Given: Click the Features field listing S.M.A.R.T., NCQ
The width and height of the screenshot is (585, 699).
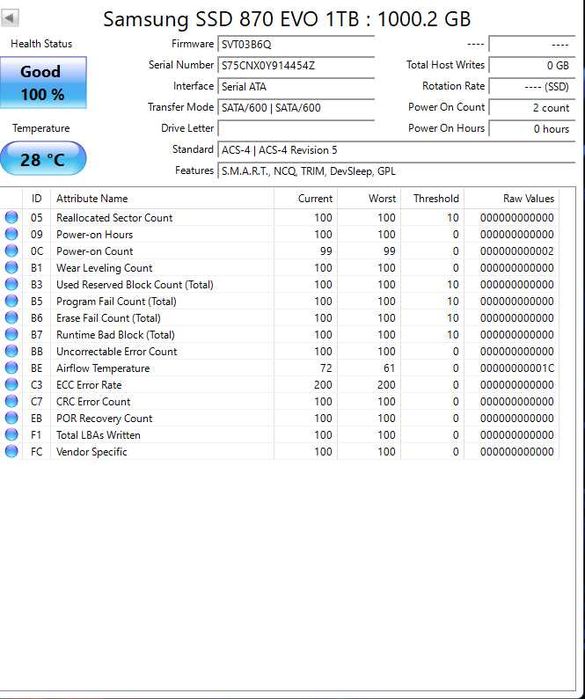Looking at the screenshot, I should 396,171.
